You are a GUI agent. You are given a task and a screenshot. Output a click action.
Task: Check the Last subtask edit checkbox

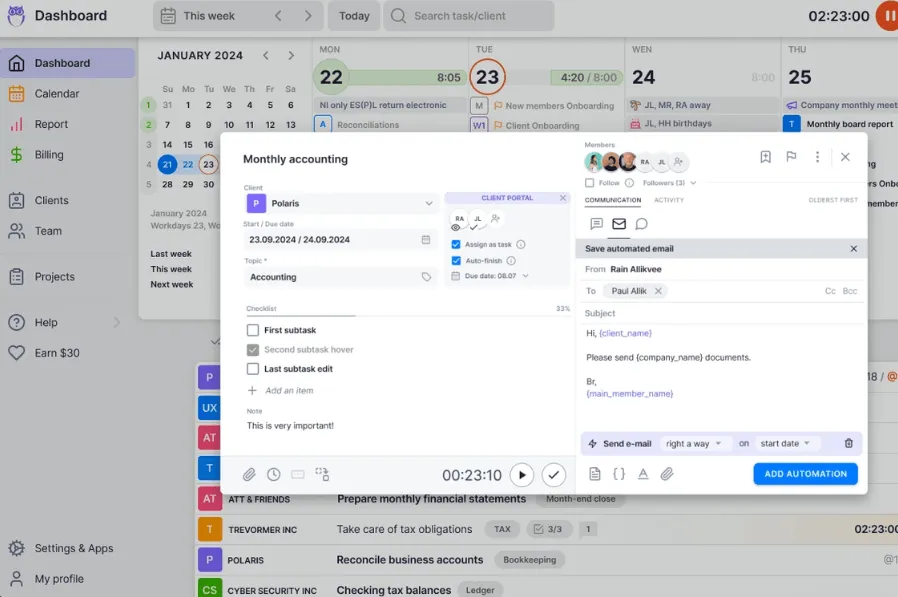tap(253, 369)
